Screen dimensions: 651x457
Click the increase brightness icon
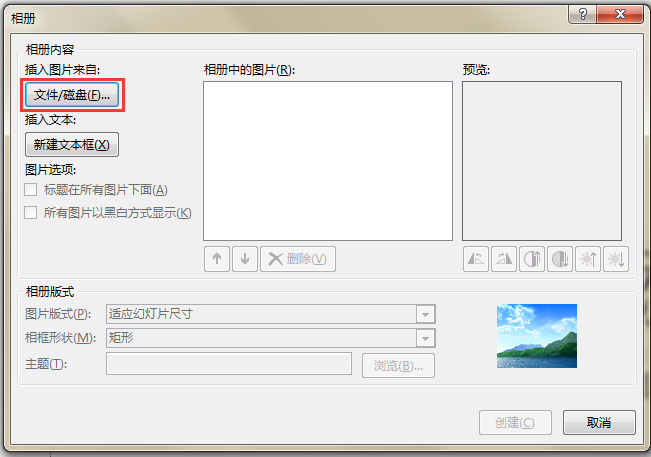tap(588, 259)
